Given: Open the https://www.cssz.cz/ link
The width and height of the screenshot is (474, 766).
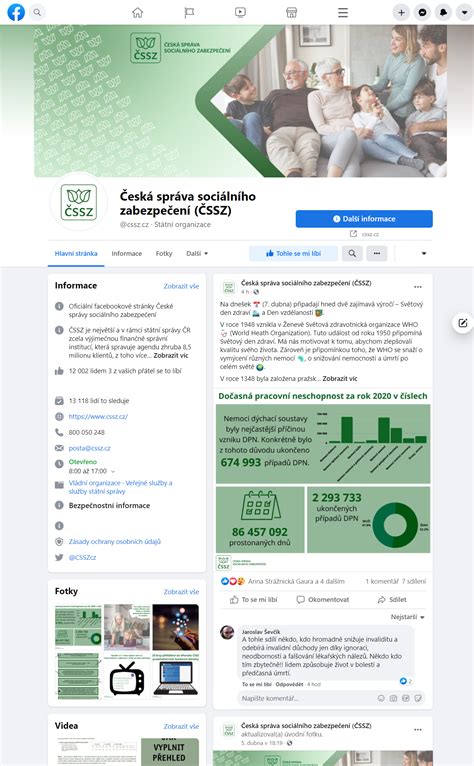Looking at the screenshot, I should (x=98, y=416).
